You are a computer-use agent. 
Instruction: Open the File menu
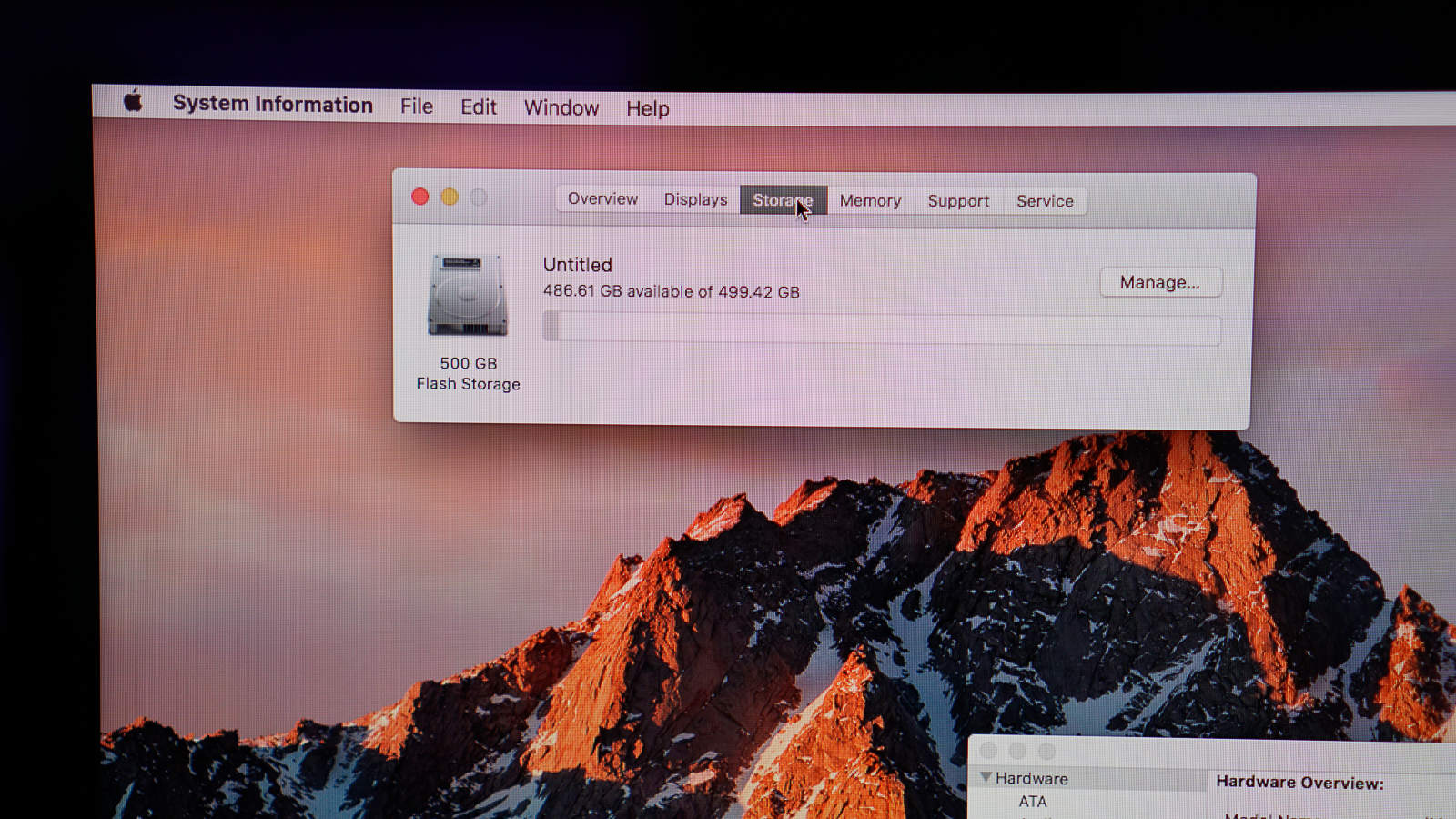coord(417,106)
